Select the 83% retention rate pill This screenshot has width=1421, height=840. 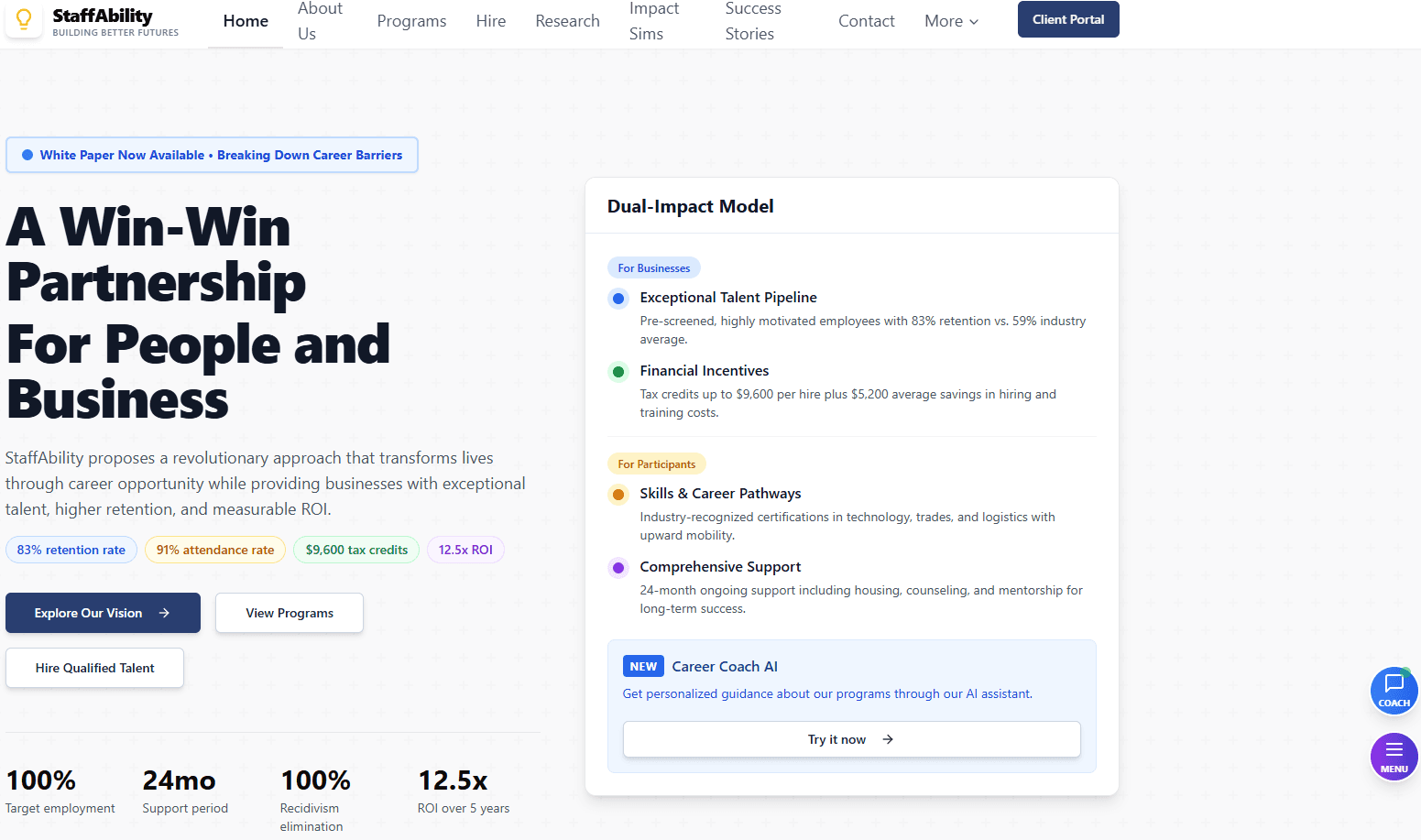(71, 550)
